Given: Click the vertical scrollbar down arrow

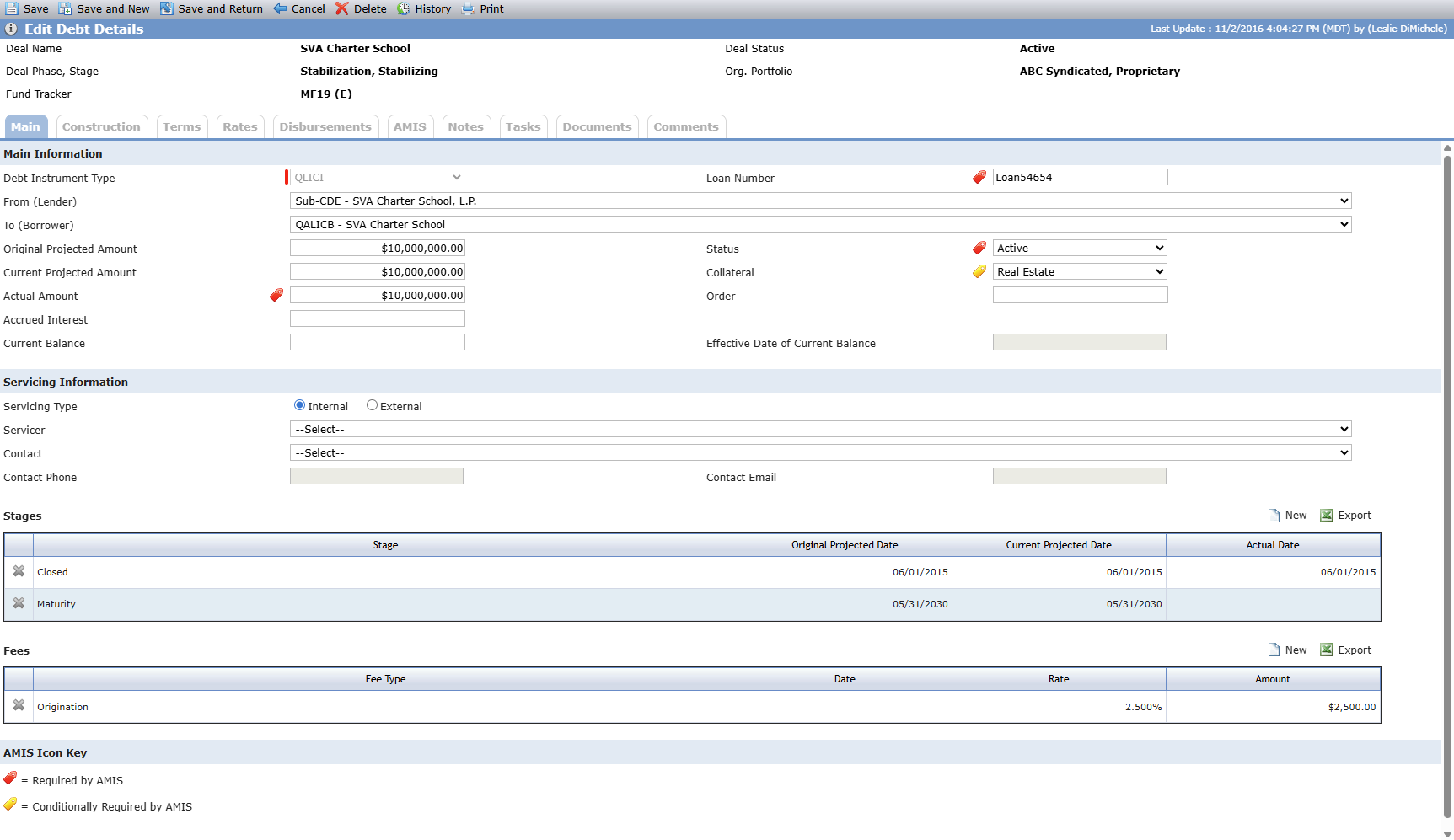Looking at the screenshot, I should click(x=1447, y=834).
